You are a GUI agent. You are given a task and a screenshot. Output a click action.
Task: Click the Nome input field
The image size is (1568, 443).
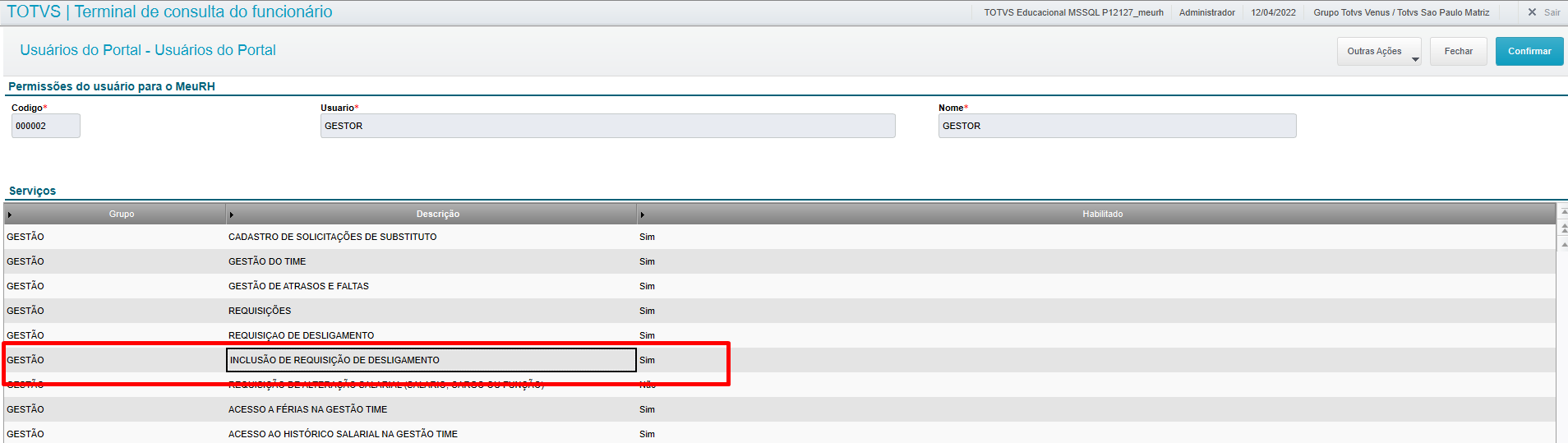1118,126
